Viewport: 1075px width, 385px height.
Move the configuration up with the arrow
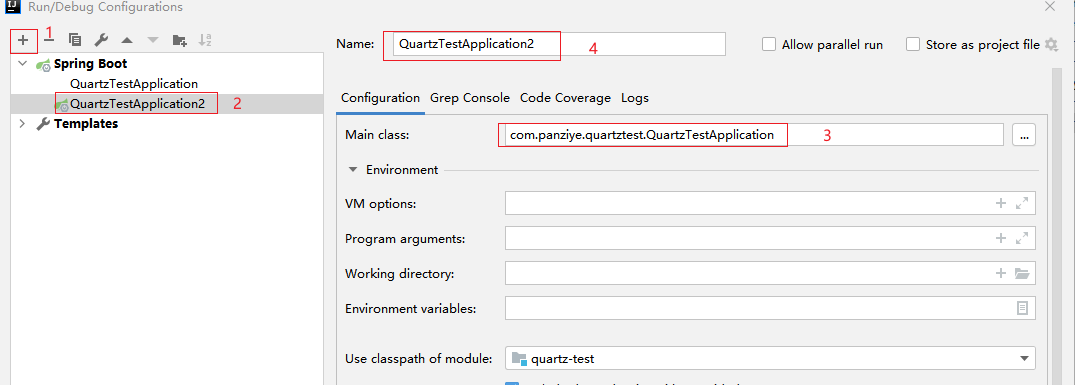(x=127, y=40)
